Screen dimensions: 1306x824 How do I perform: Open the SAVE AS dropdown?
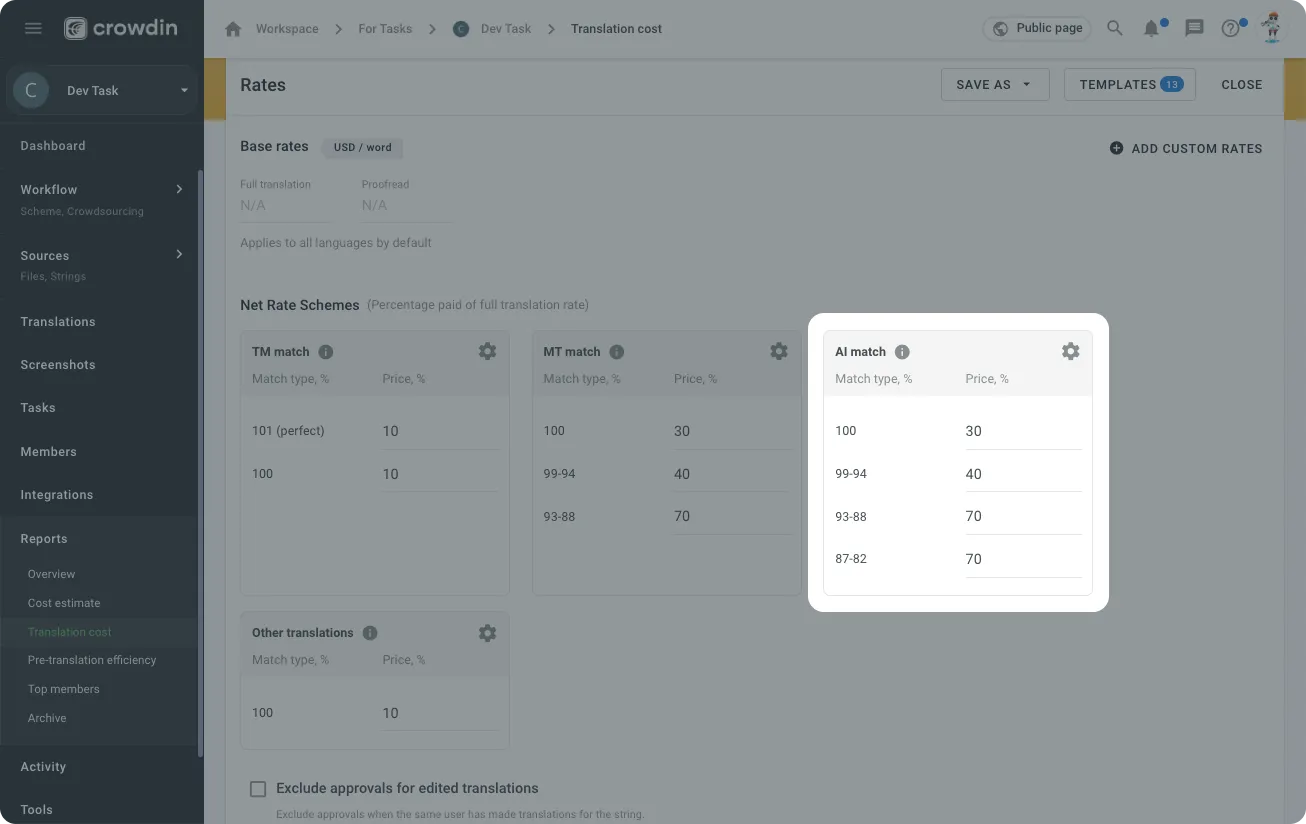tap(994, 85)
